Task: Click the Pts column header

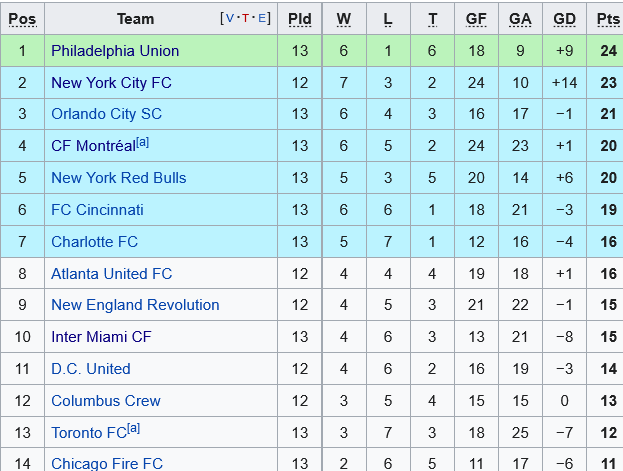Action: (608, 19)
